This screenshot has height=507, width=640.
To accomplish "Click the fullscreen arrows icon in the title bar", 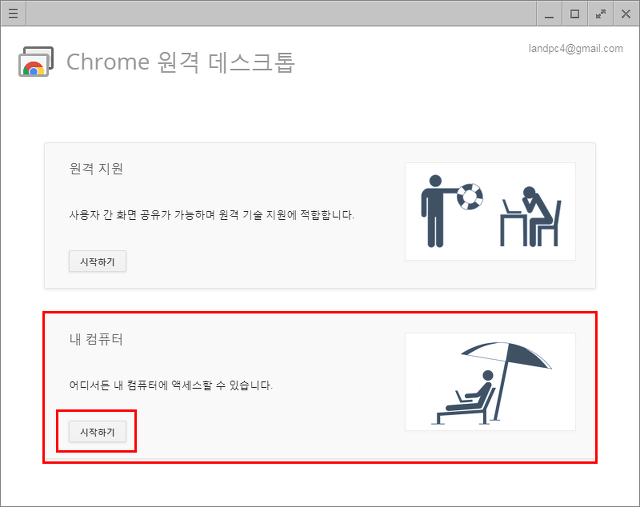I will [600, 14].
